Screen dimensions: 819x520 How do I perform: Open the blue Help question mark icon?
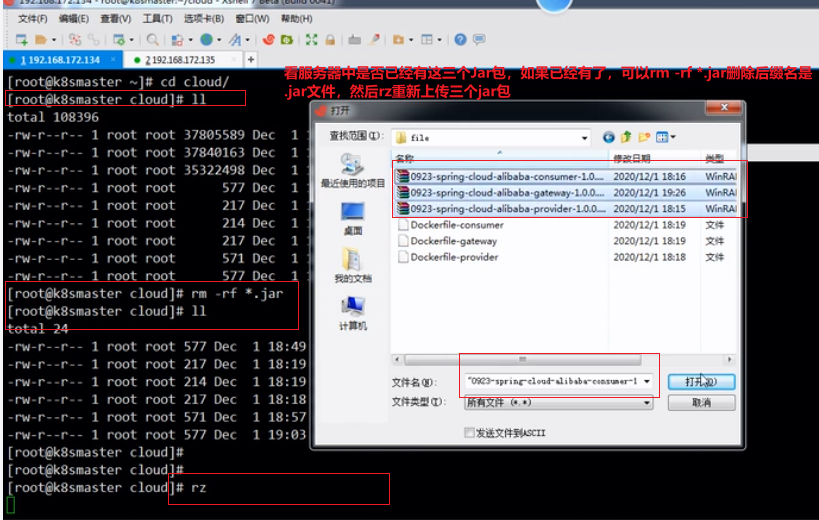coord(460,40)
